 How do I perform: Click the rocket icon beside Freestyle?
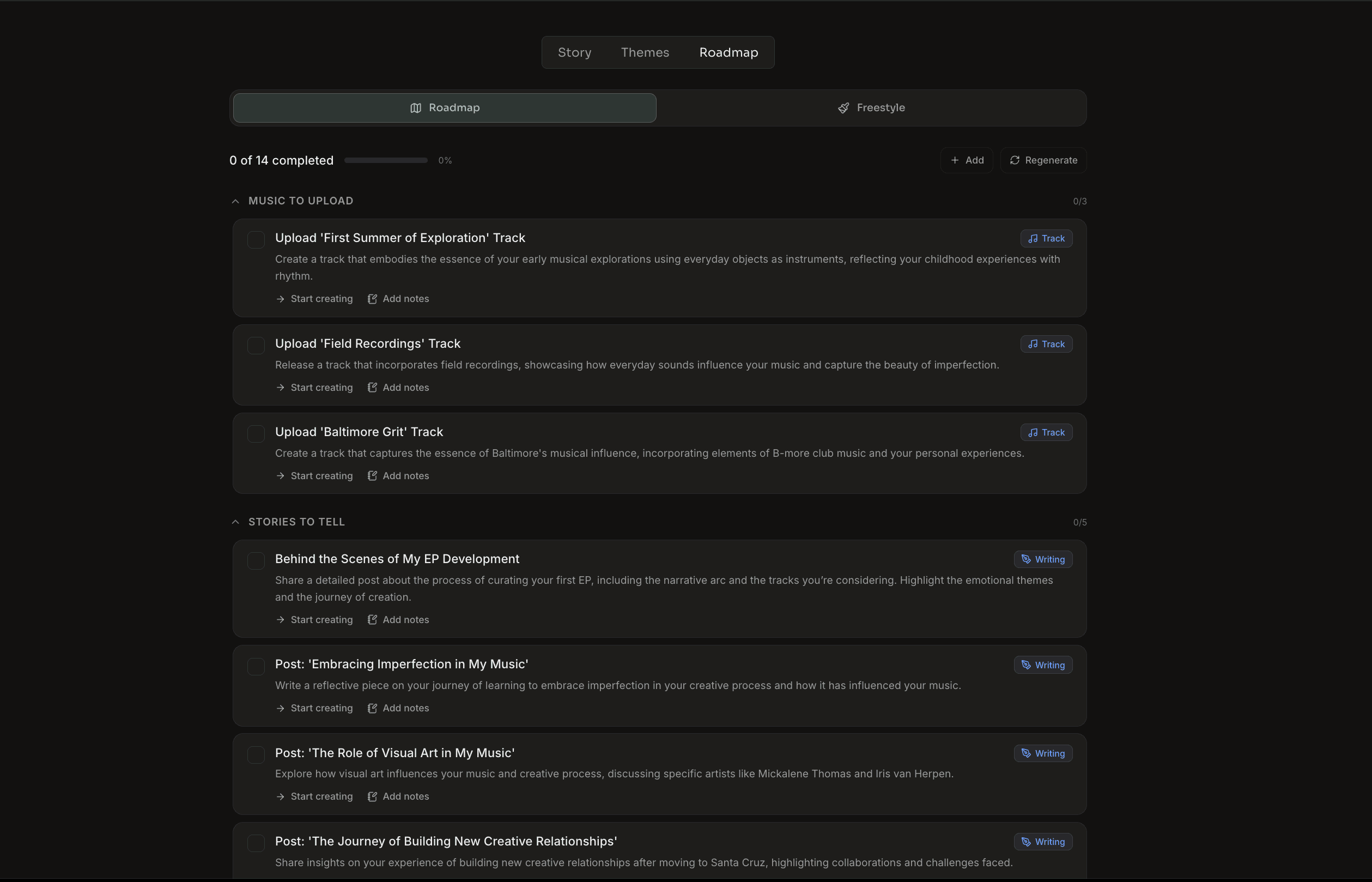pos(843,108)
